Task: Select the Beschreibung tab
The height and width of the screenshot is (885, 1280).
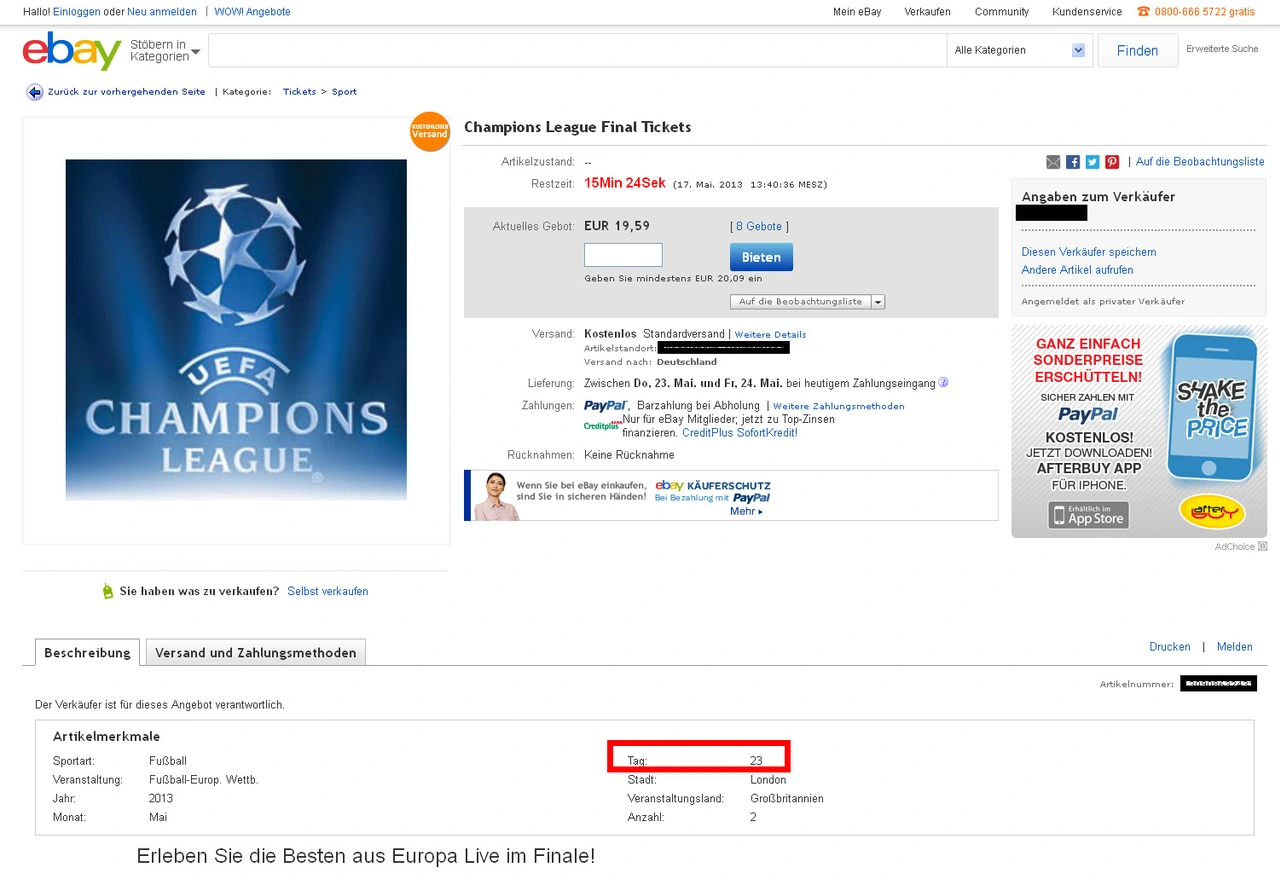Action: pos(87,653)
